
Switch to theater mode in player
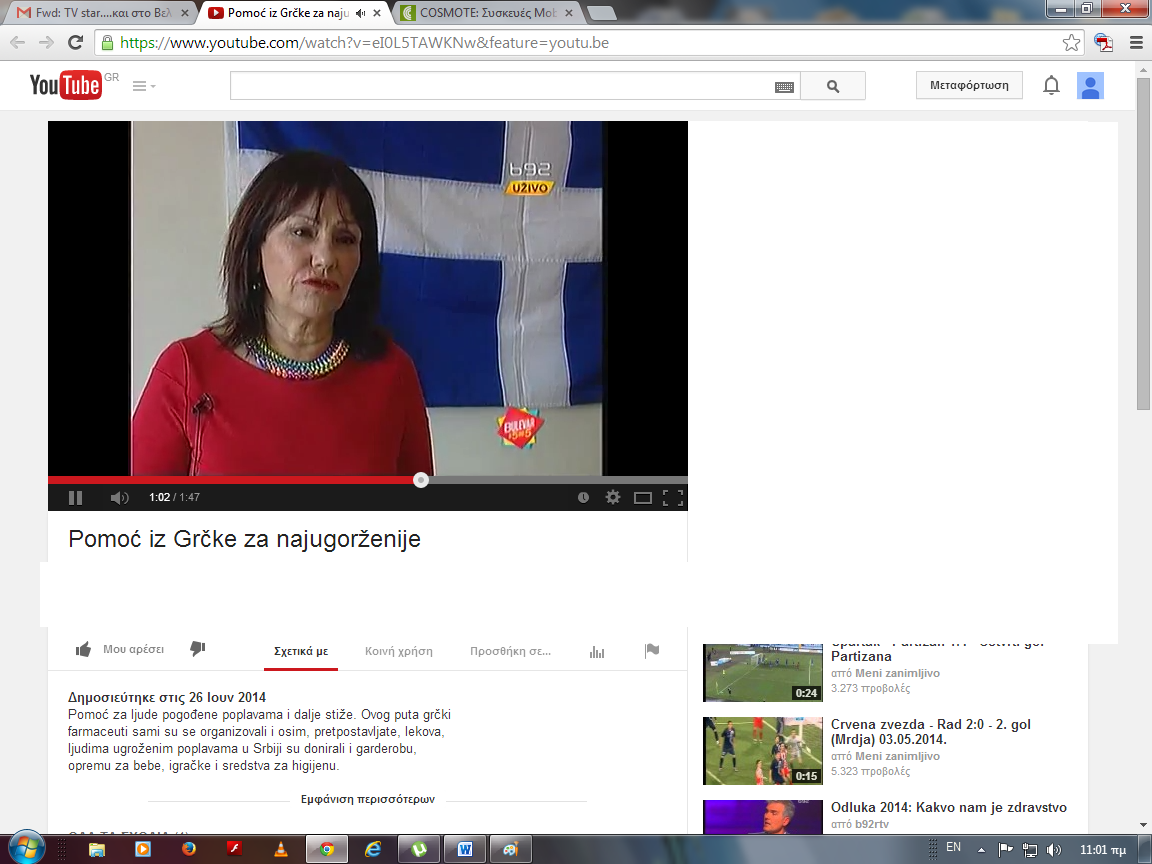(643, 498)
